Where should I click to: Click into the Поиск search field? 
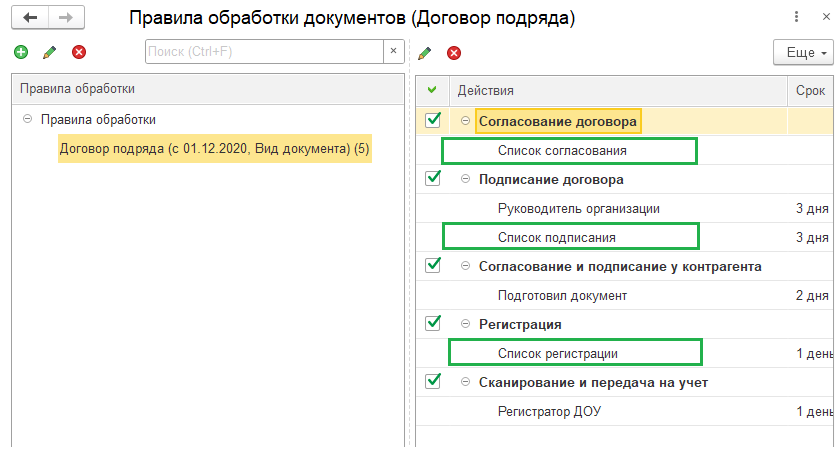[264, 51]
